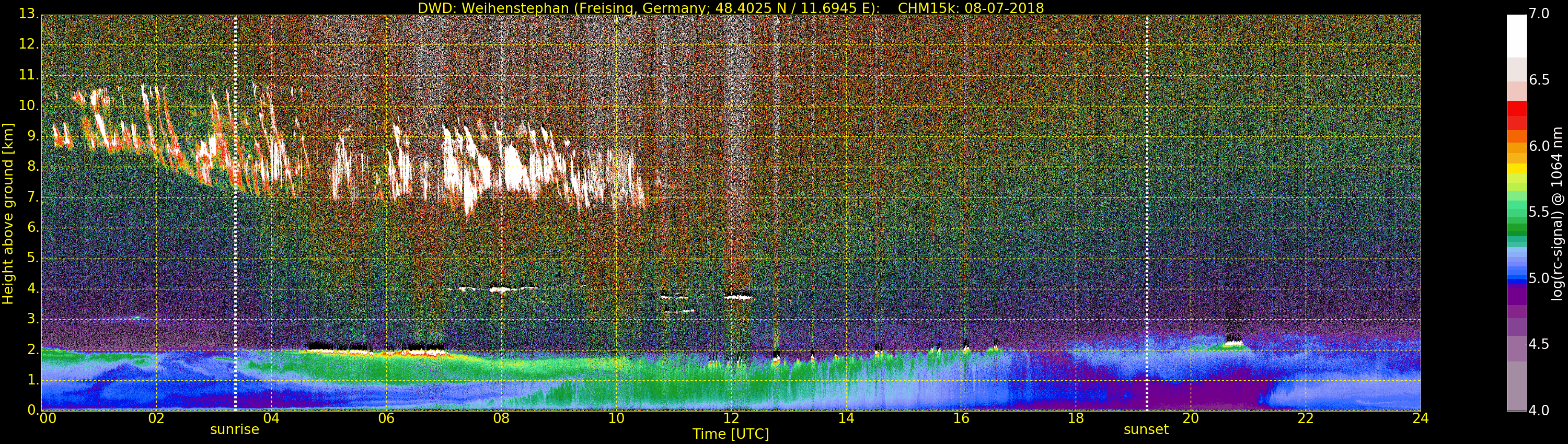Select the "sunrise" label below the time axis

click(x=234, y=429)
